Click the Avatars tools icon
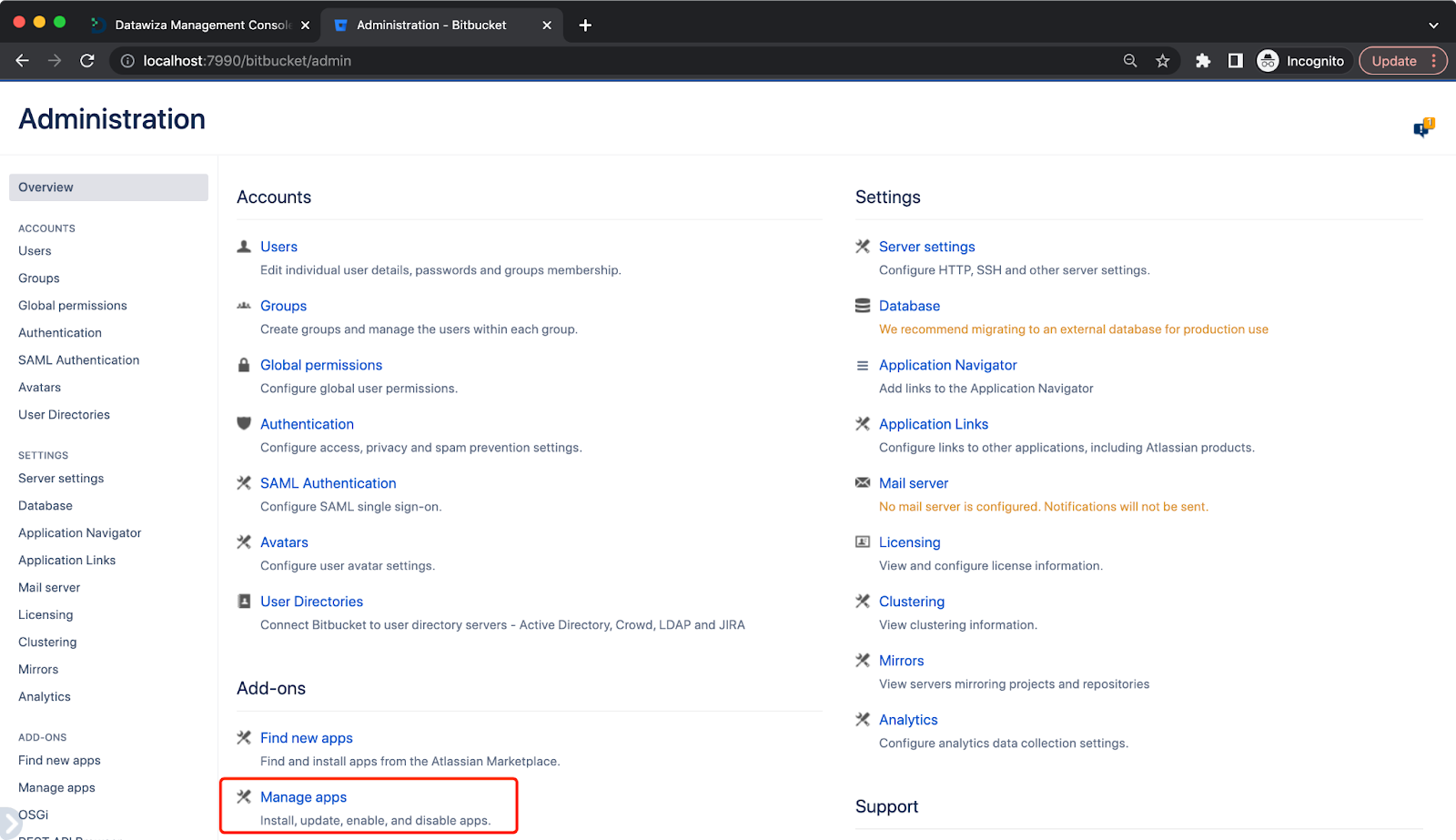Image resolution: width=1456 pixels, height=840 pixels. coord(244,542)
